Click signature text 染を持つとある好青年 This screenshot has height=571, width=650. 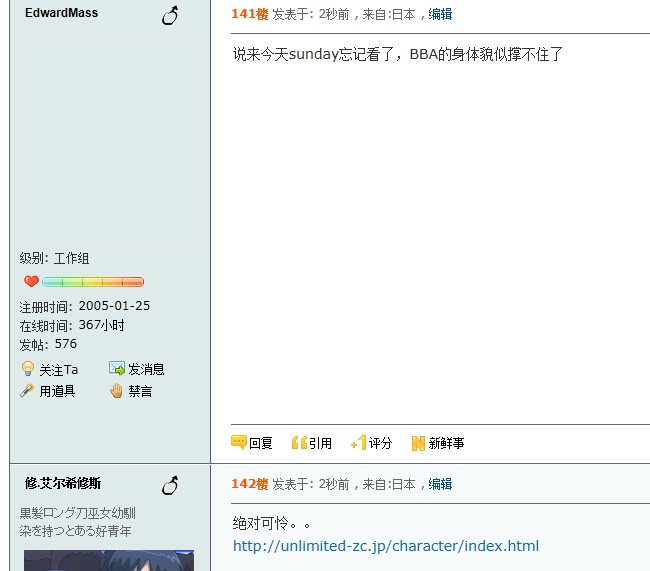(75, 531)
